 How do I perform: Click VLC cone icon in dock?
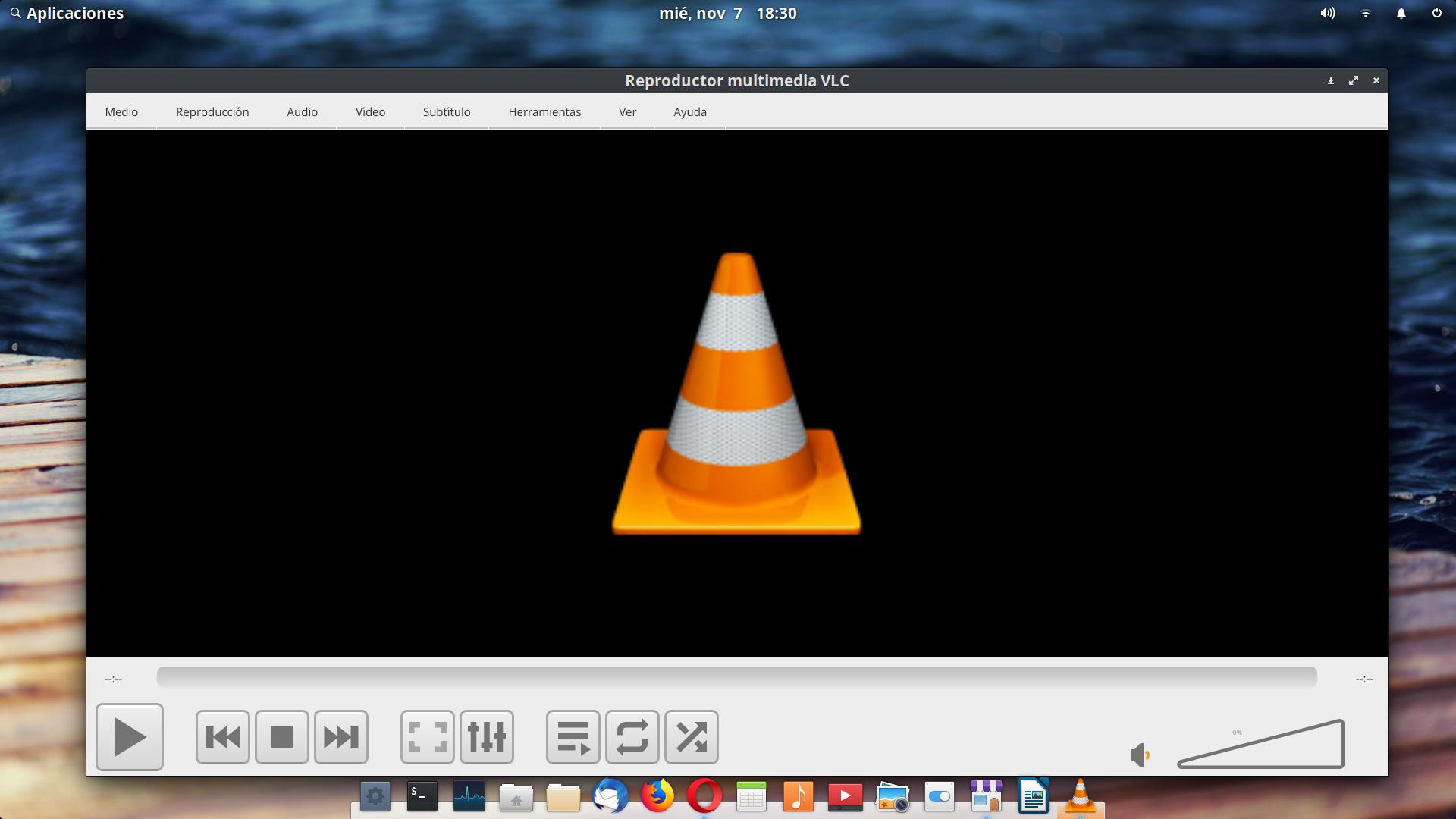click(x=1081, y=797)
